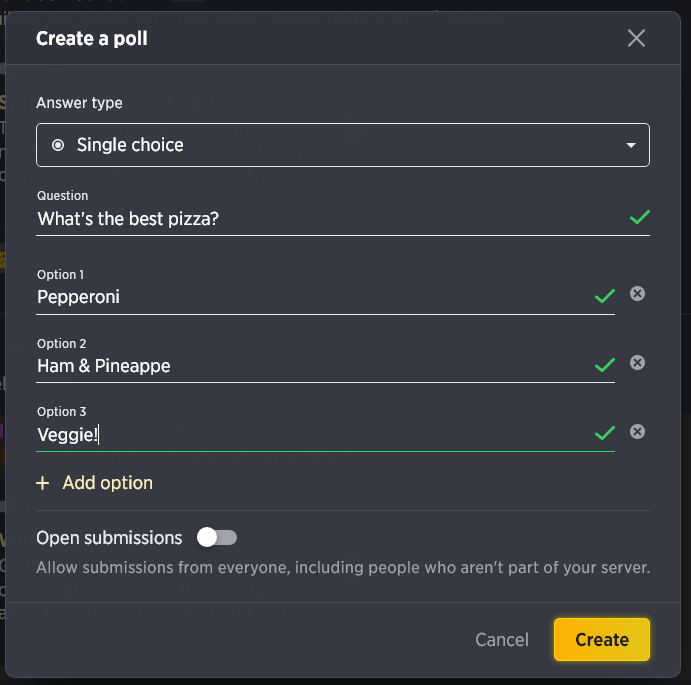Click the green checkmark next to Veggie!

point(605,433)
